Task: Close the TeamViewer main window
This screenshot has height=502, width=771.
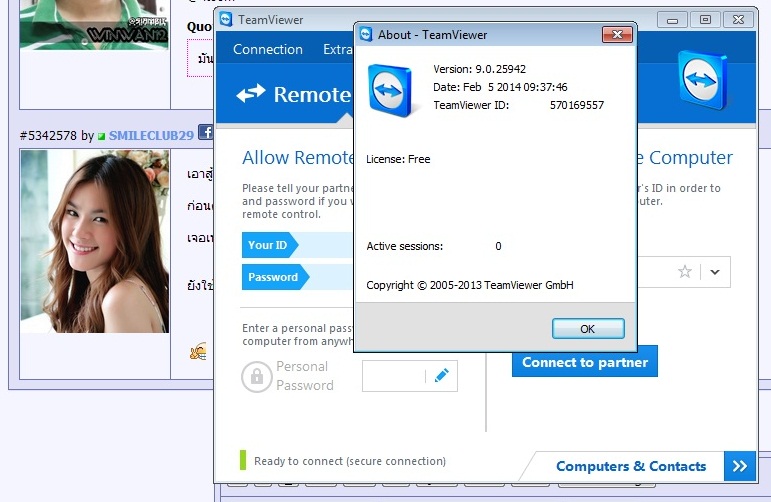Action: 738,20
